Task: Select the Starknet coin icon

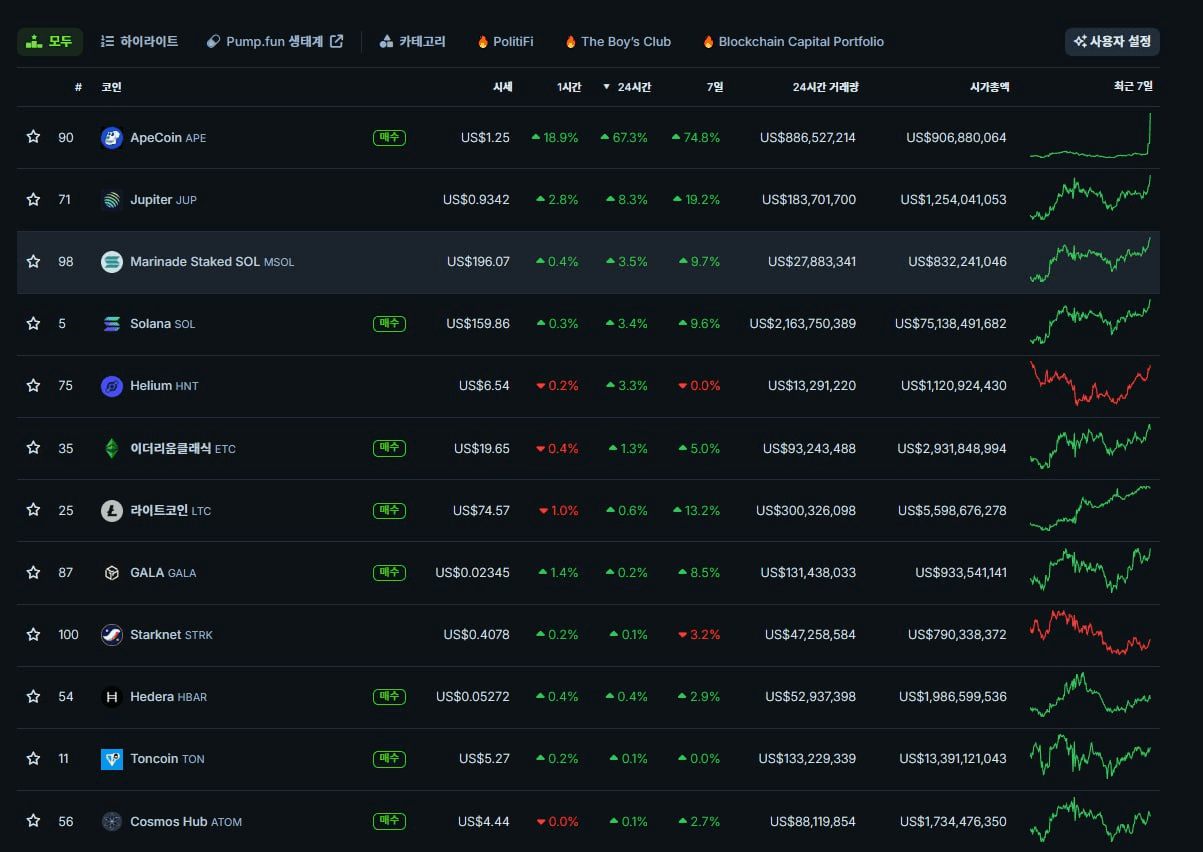Action: 112,635
